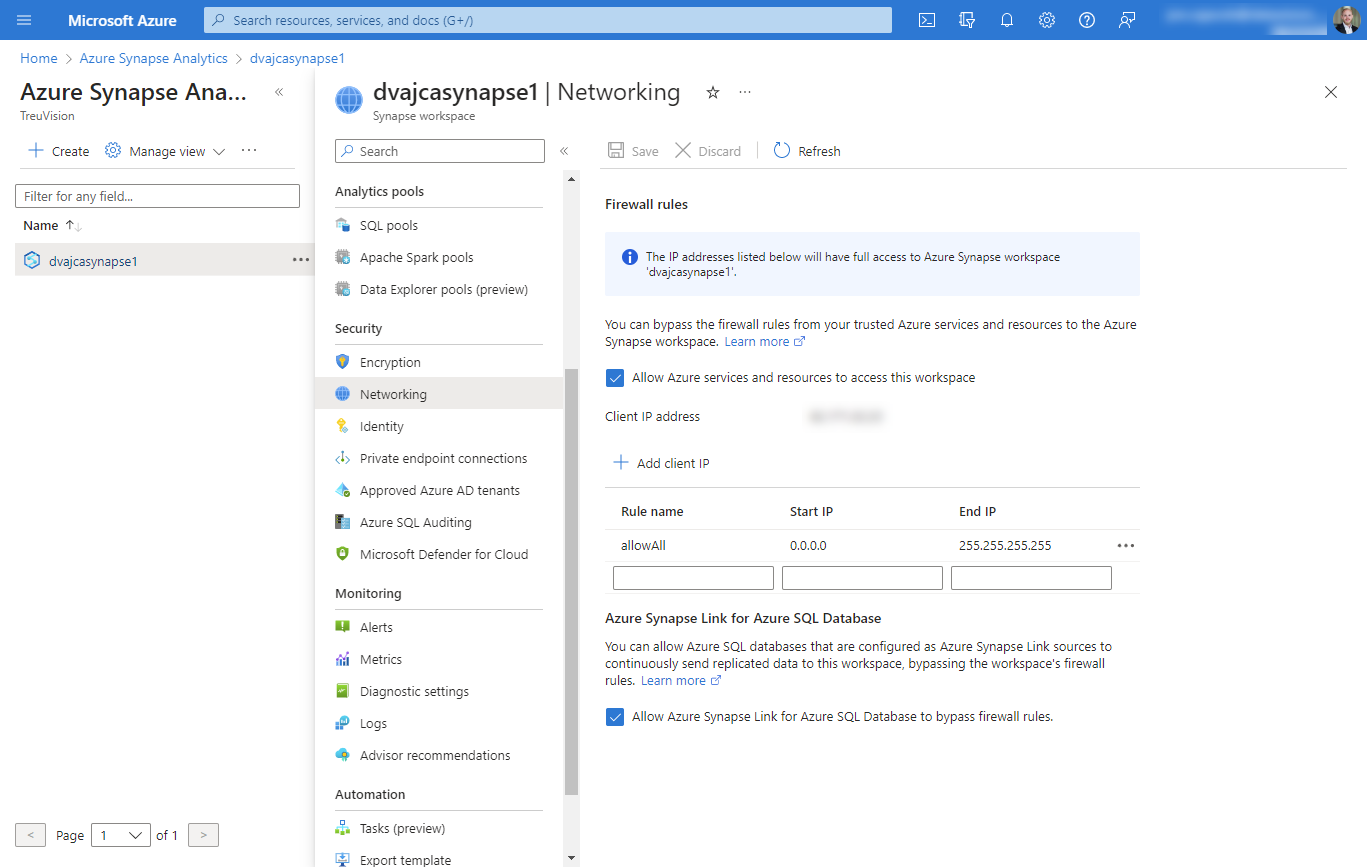
Task: Sort by the Name column header
Action: tap(53, 226)
